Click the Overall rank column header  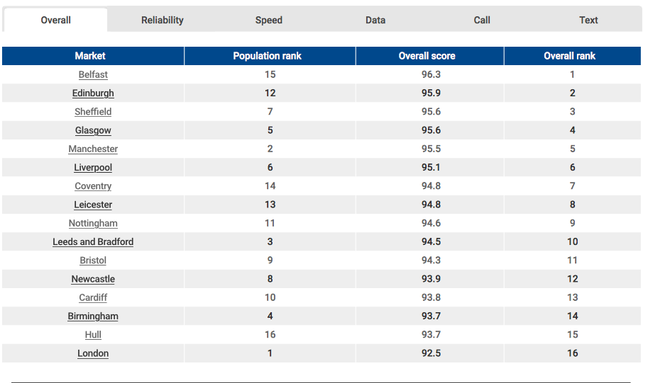pos(573,56)
